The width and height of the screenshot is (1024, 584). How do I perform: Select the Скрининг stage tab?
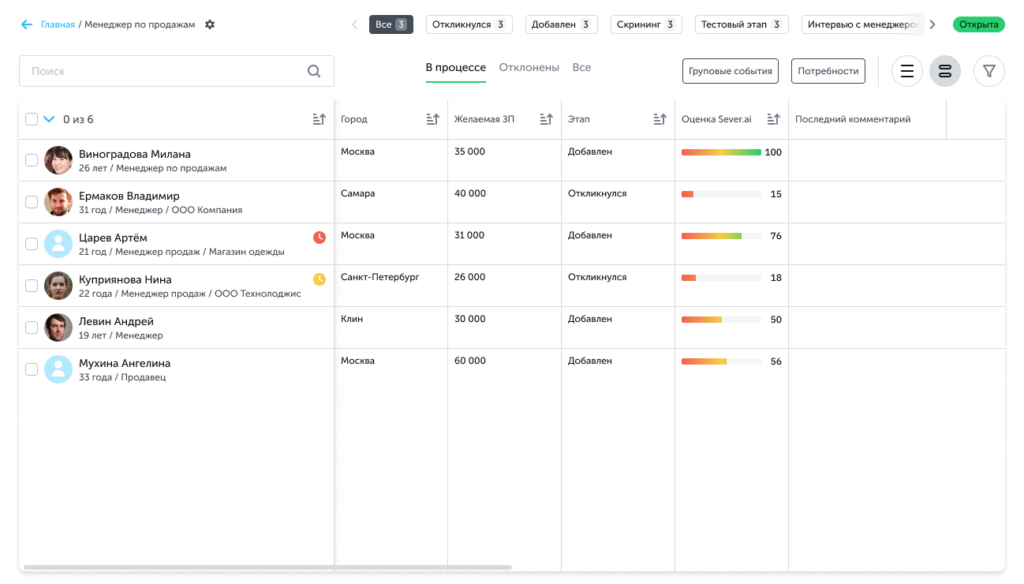646,24
